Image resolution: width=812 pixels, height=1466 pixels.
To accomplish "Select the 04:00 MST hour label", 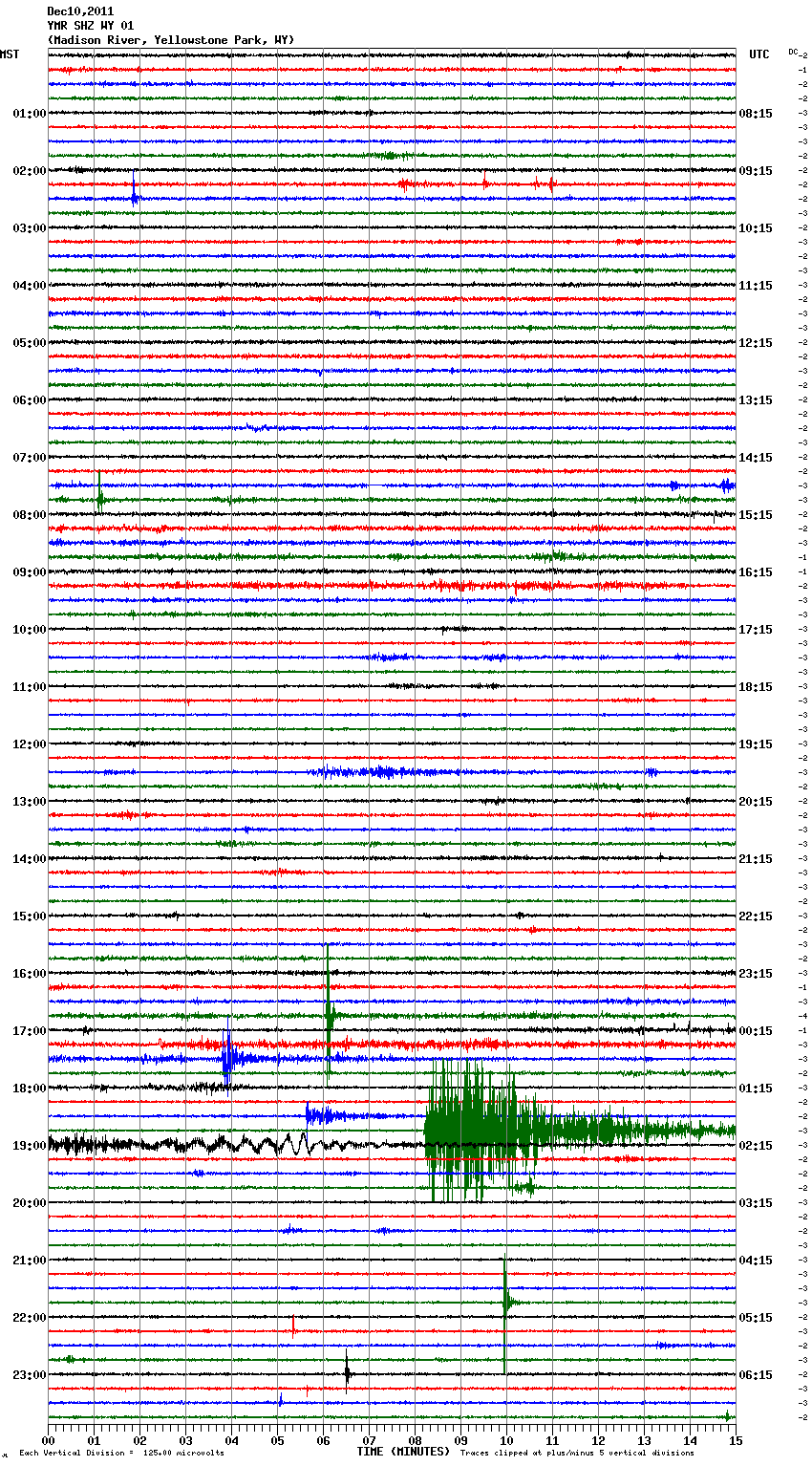I will coord(30,286).
